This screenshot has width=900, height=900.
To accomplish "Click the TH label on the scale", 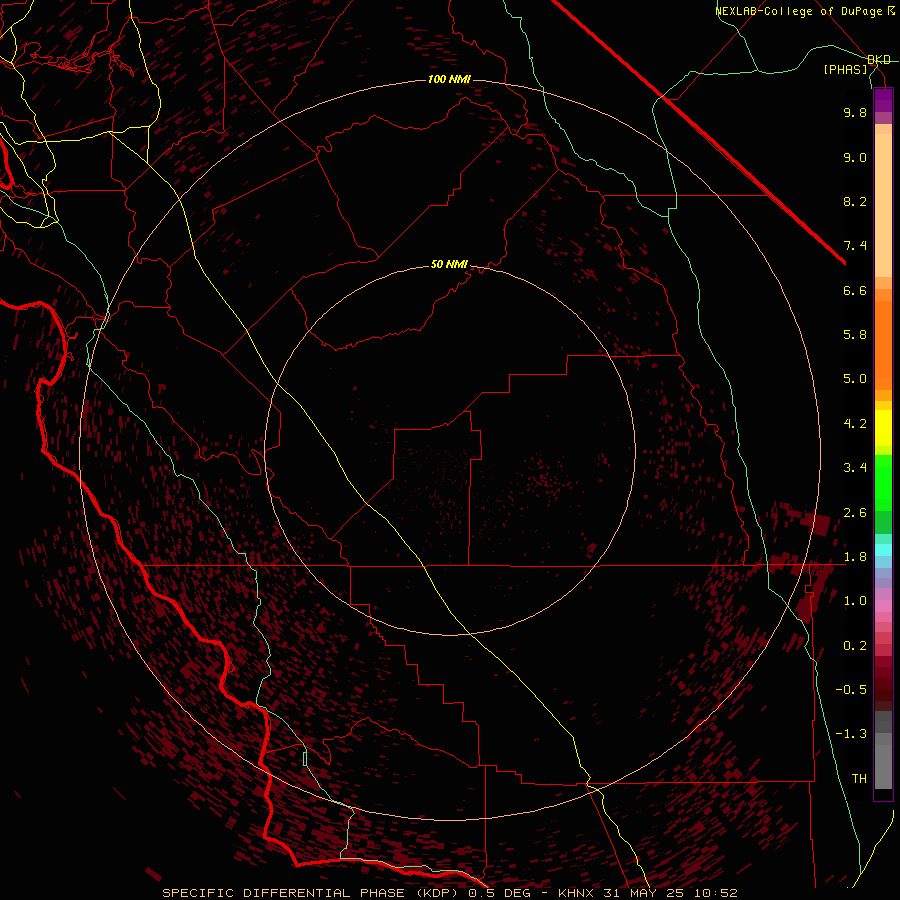I will pyautogui.click(x=859, y=779).
